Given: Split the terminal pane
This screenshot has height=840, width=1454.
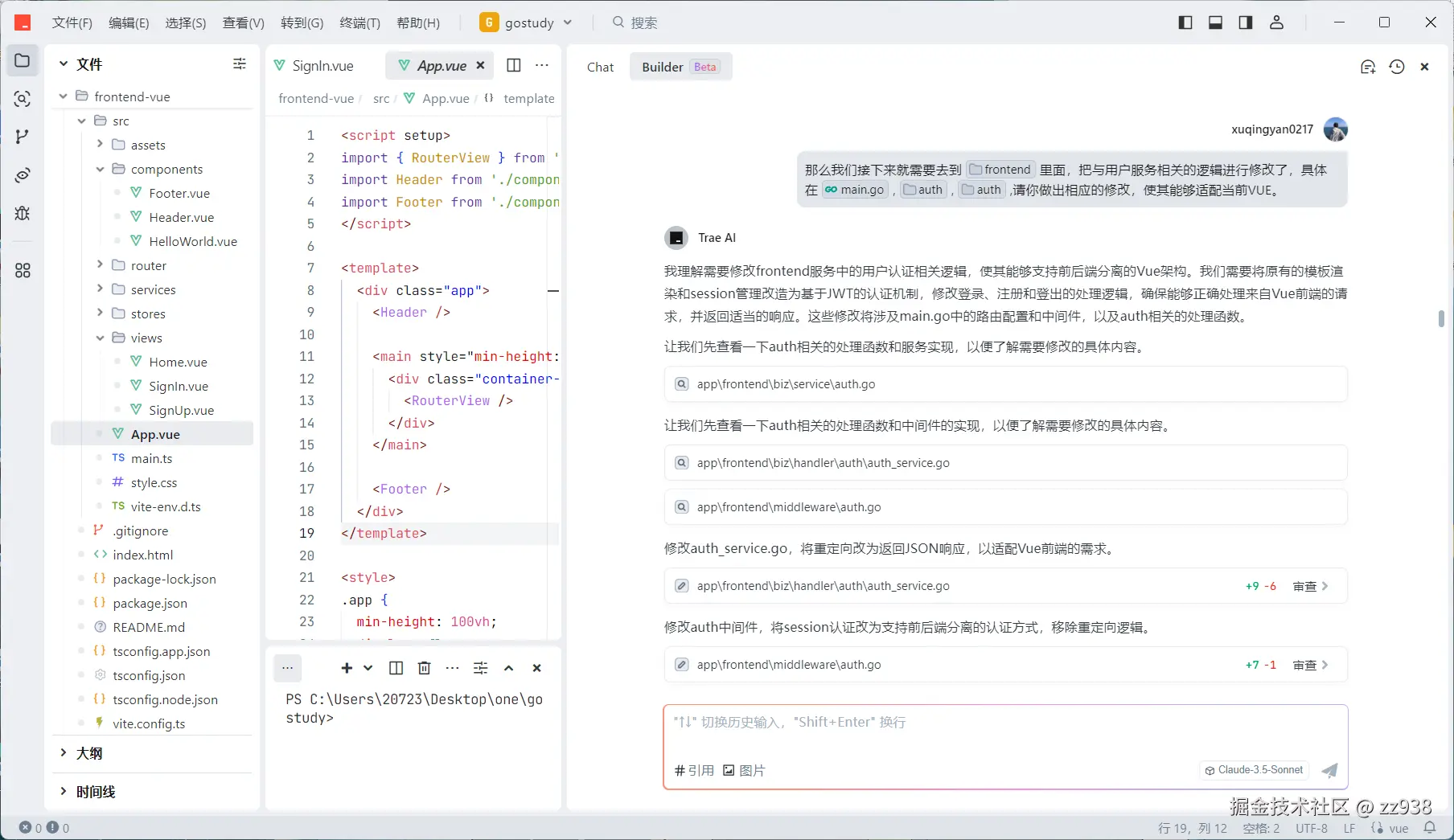Looking at the screenshot, I should coord(396,668).
